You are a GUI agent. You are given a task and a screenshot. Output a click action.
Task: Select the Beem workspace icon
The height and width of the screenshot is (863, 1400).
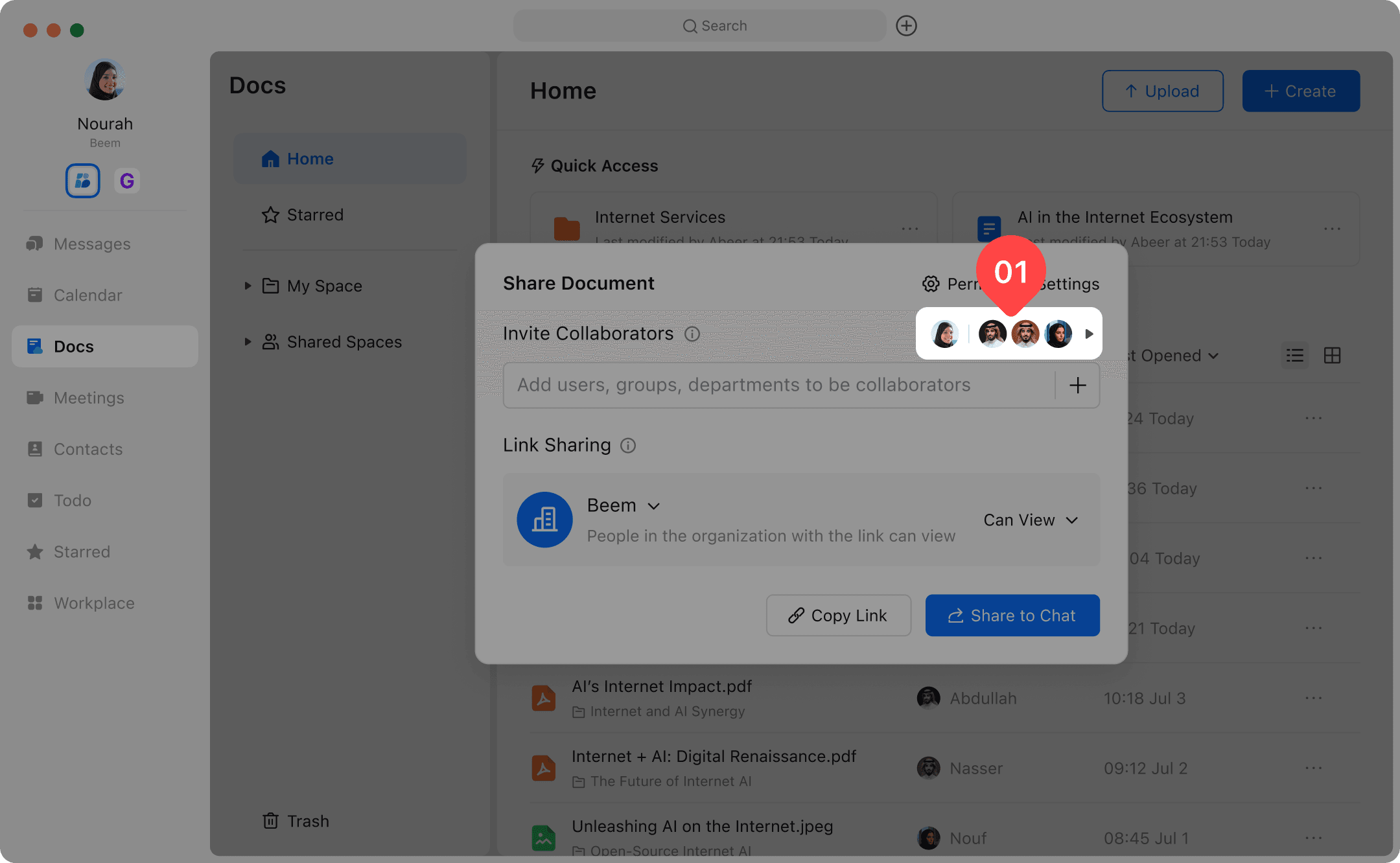[83, 181]
